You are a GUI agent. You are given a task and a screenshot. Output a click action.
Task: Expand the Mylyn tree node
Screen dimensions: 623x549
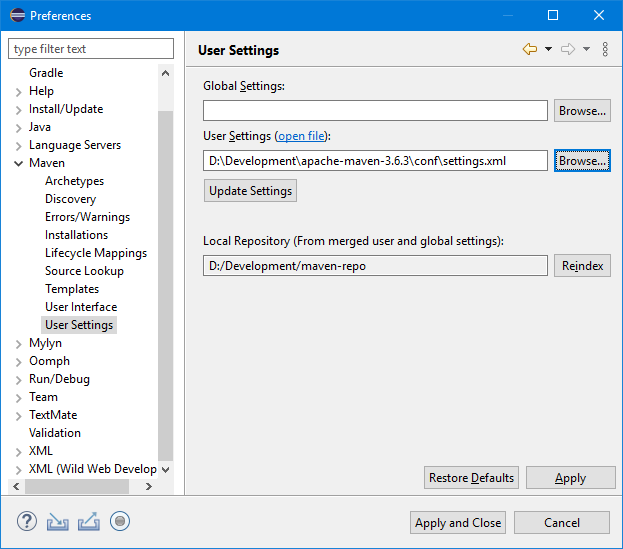(x=18, y=344)
